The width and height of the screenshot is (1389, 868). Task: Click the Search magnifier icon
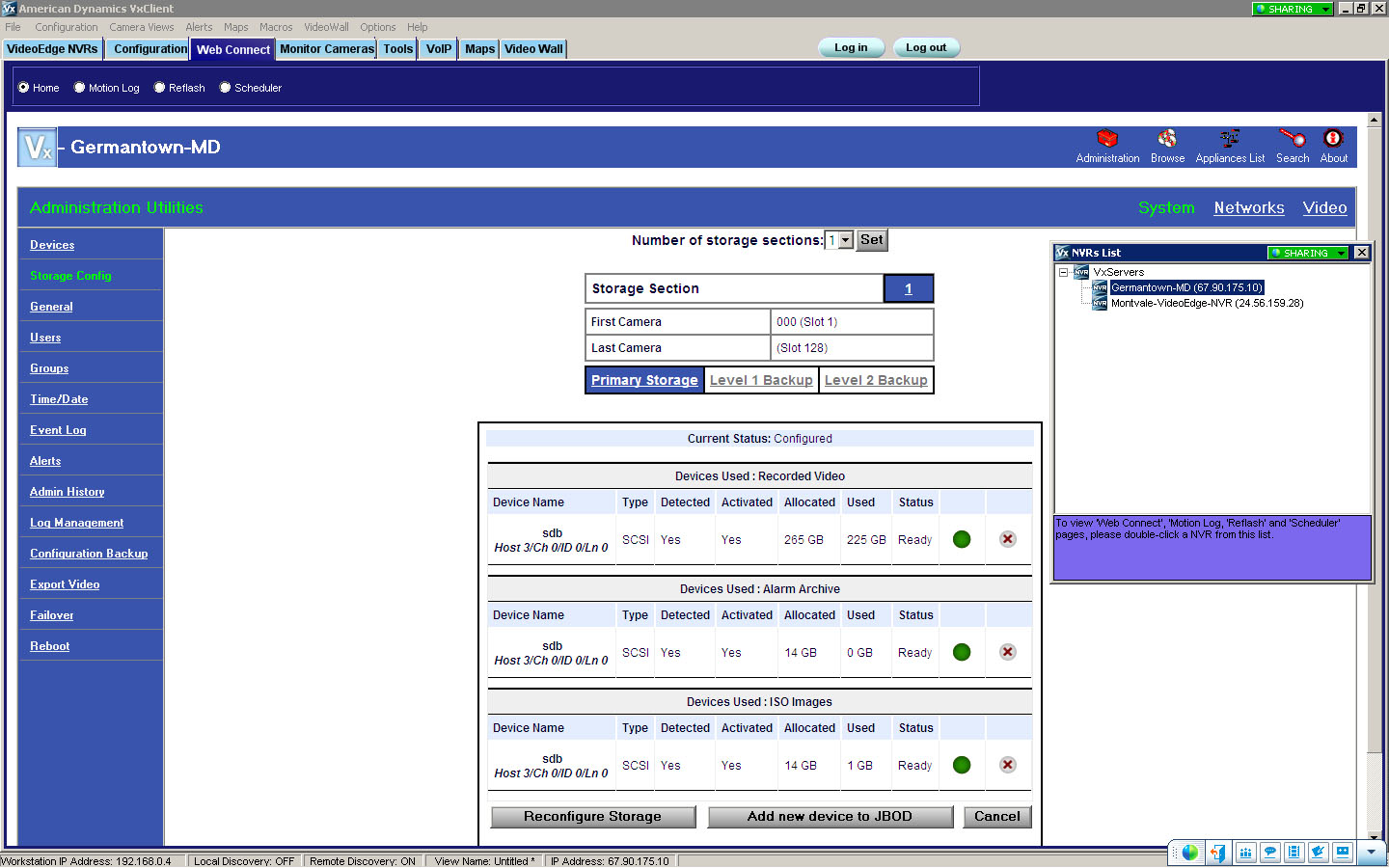(x=1293, y=139)
